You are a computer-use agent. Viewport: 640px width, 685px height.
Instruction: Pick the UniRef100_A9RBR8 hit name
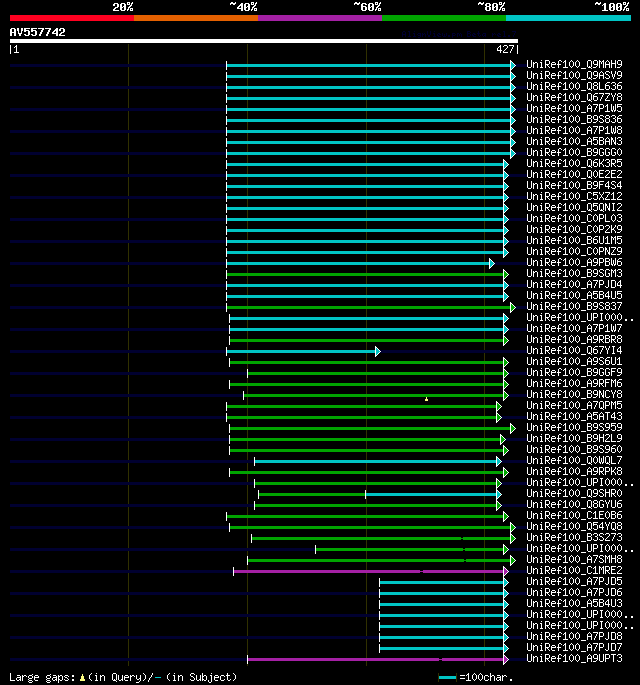(574, 339)
